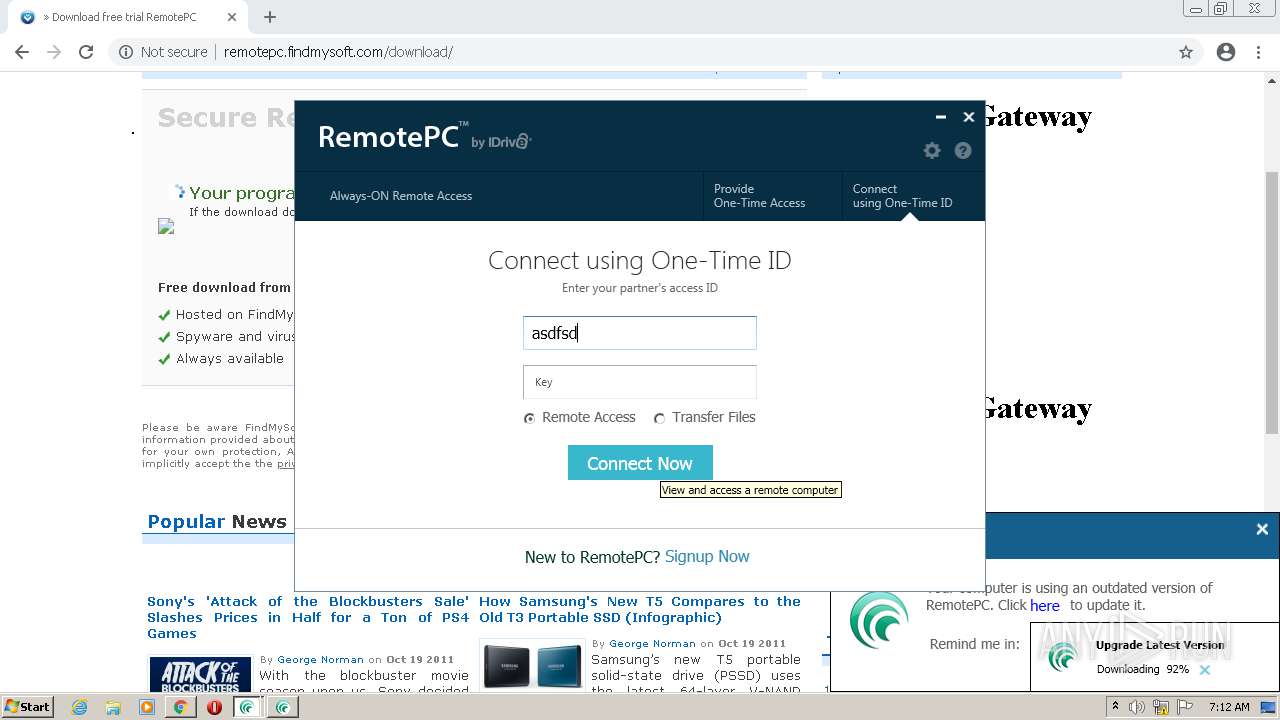Select the Transfer Files radio button
Image resolution: width=1280 pixels, height=720 pixels.
coord(659,418)
